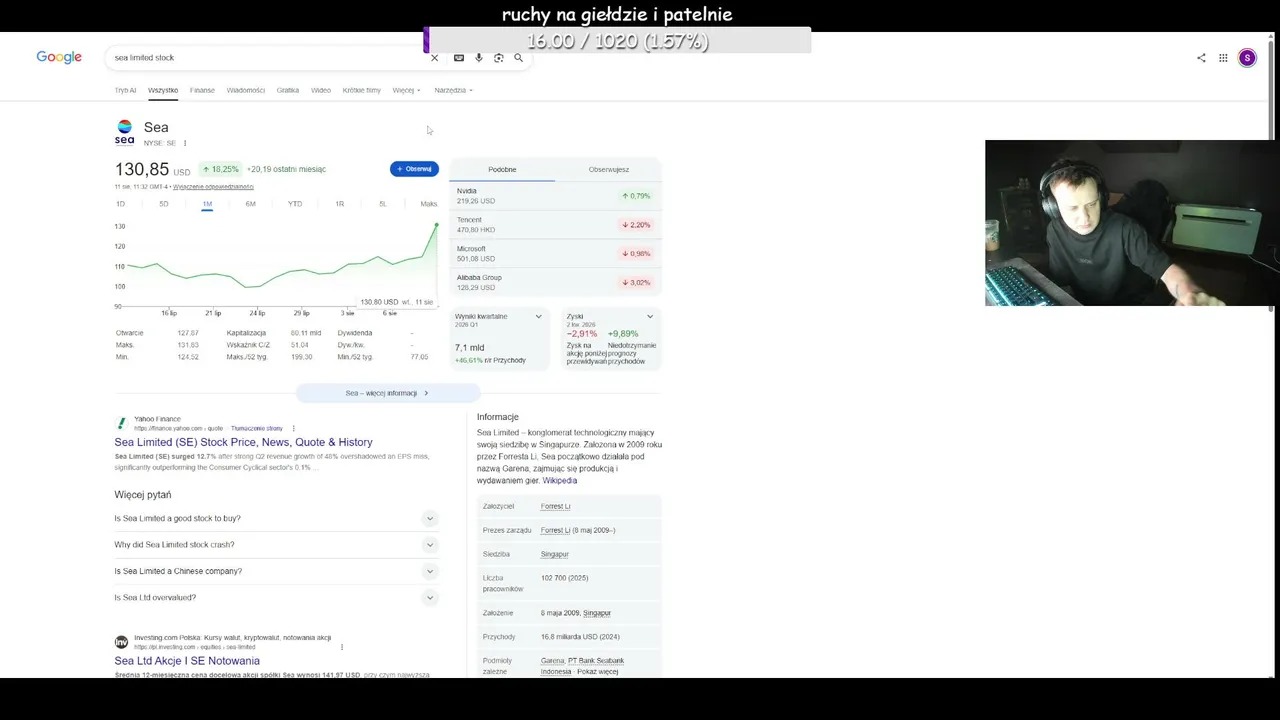Viewport: 1280px width, 720px height.
Task: Click Singapur in the Założenie row
Action: (597, 613)
